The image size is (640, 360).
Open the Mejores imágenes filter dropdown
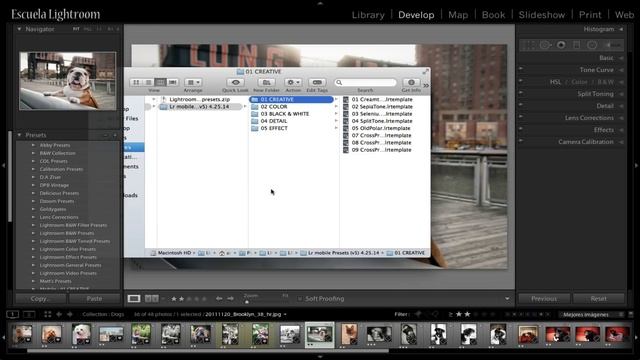pos(591,315)
